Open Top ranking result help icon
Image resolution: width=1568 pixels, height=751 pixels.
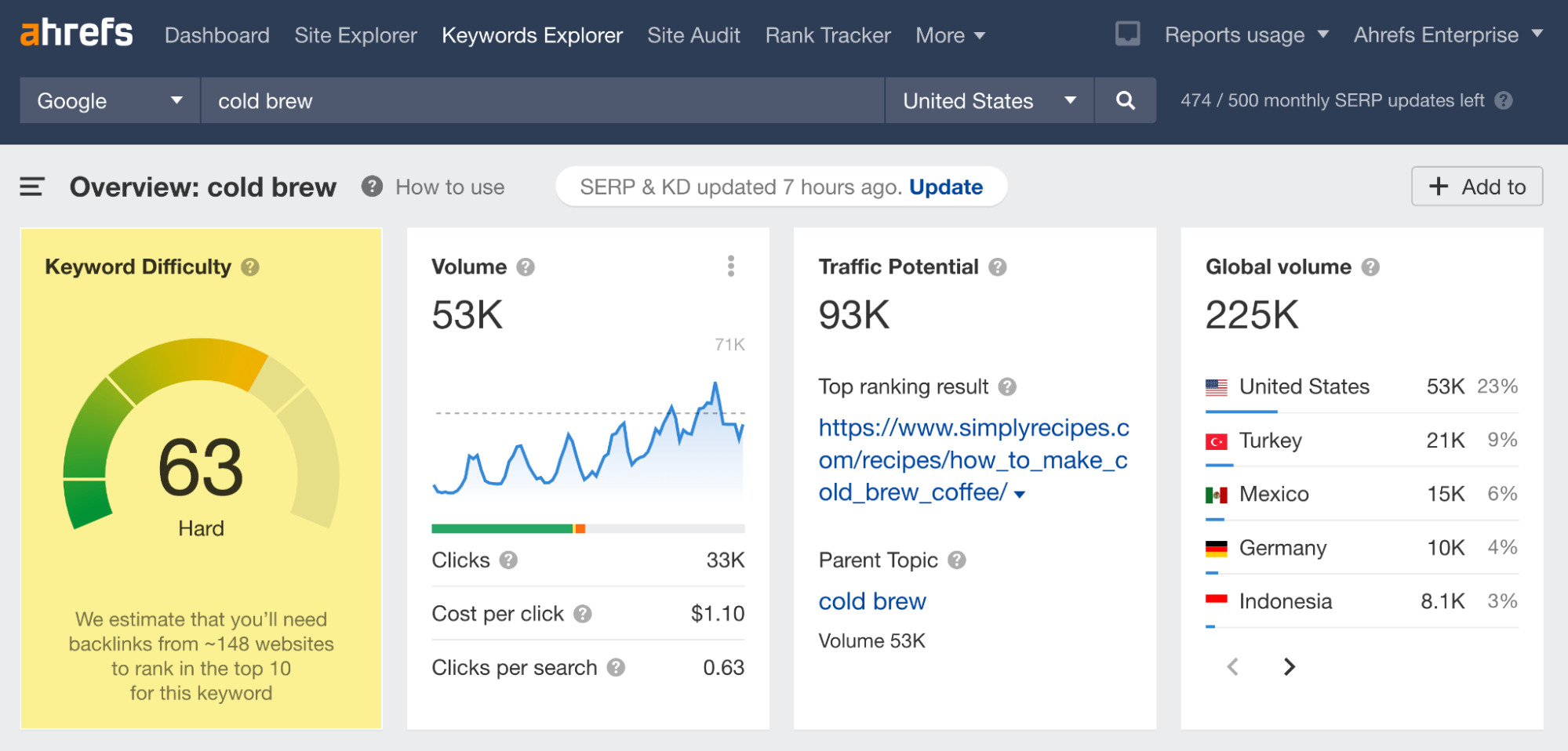pyautogui.click(x=1007, y=386)
